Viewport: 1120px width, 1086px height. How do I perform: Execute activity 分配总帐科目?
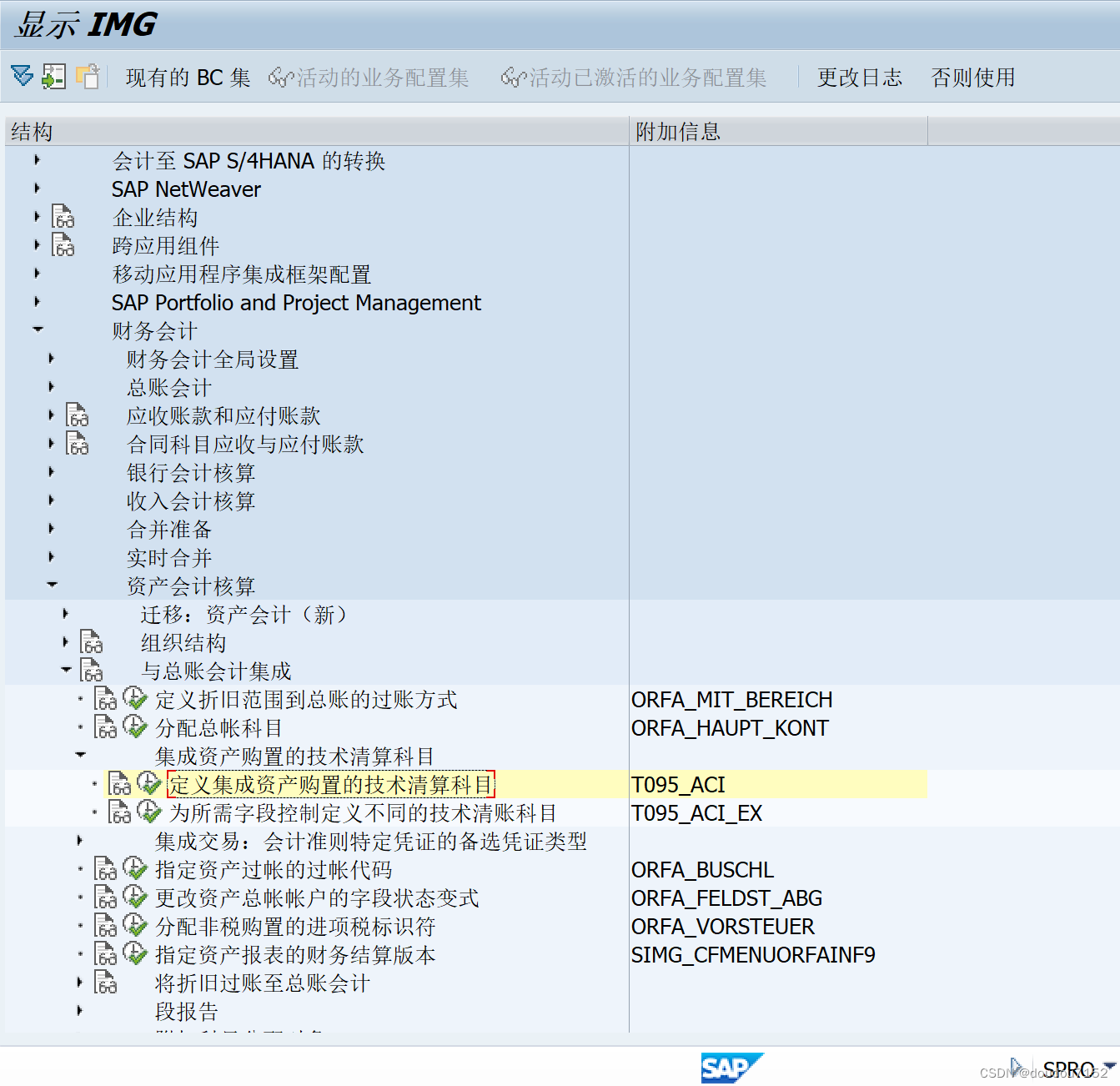point(135,726)
